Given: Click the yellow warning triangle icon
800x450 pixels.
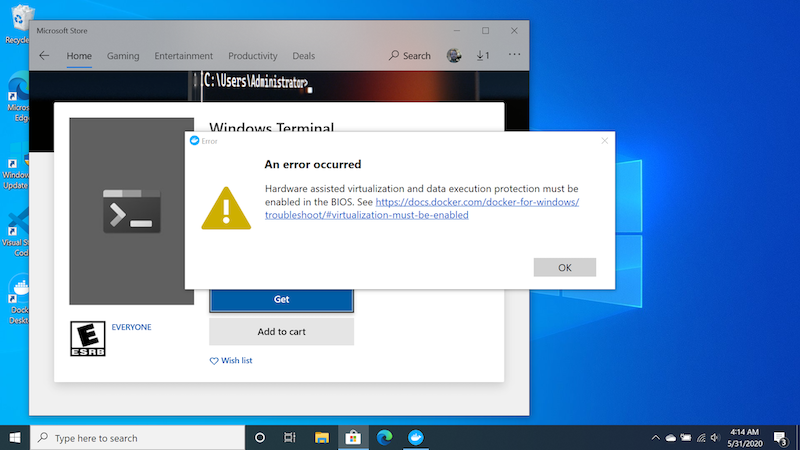Looking at the screenshot, I should tap(226, 208).
